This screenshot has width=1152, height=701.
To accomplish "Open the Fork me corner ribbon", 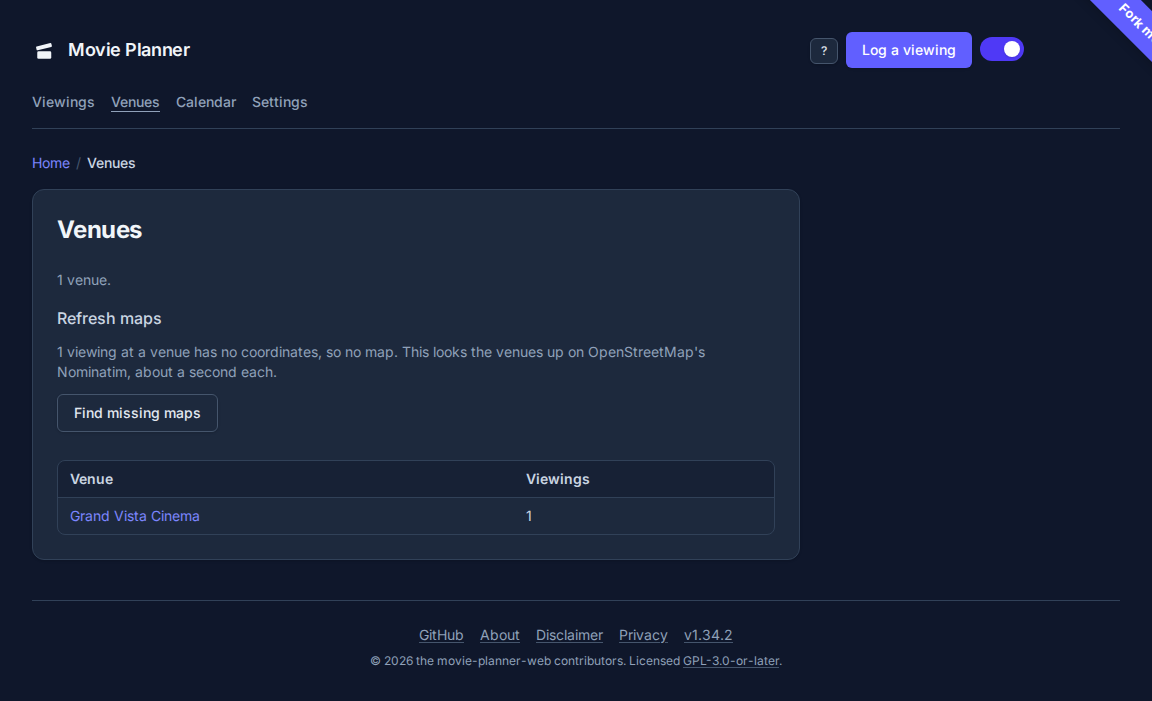I will (x=1128, y=22).
